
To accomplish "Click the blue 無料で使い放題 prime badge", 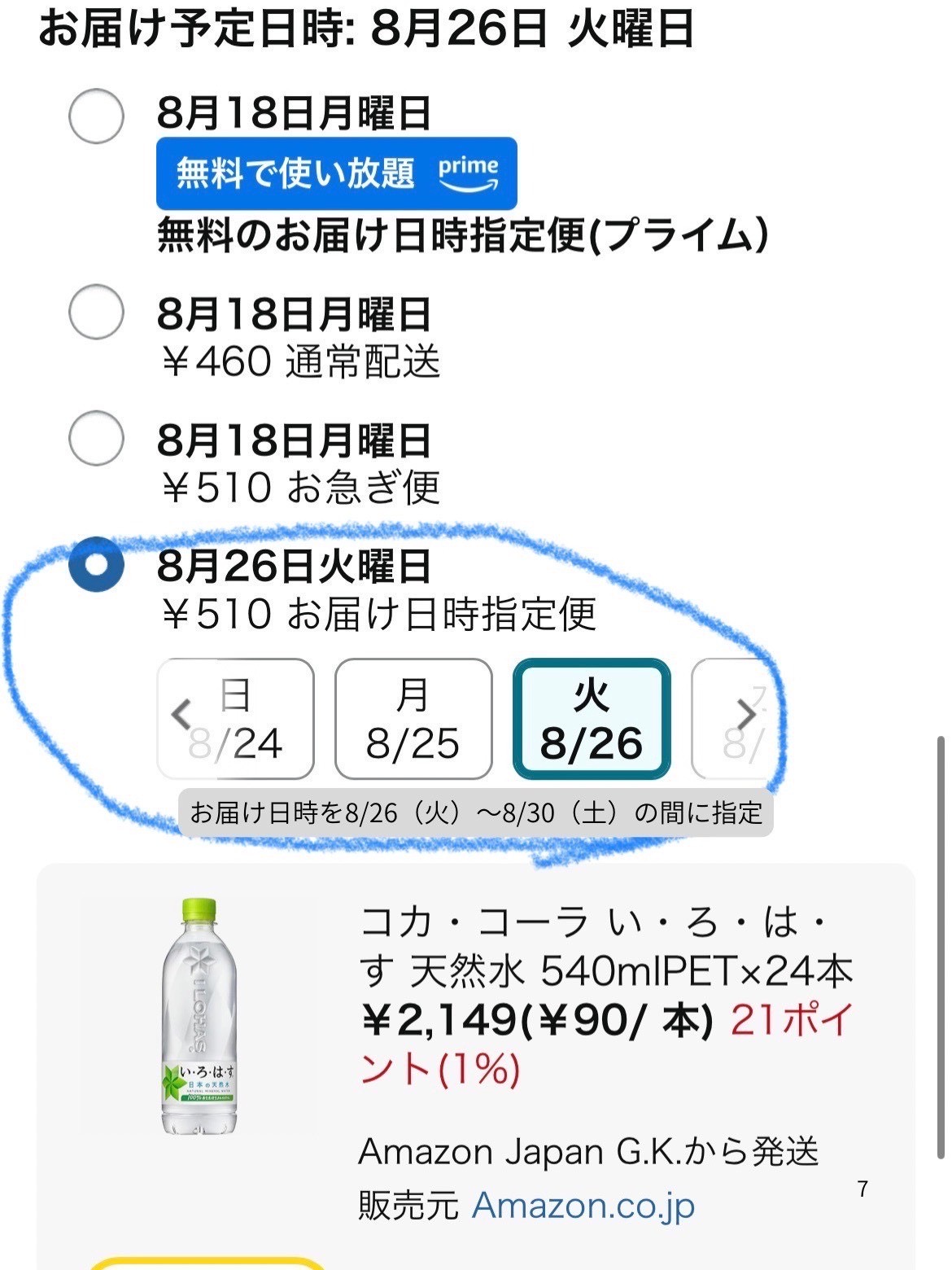I will click(337, 173).
